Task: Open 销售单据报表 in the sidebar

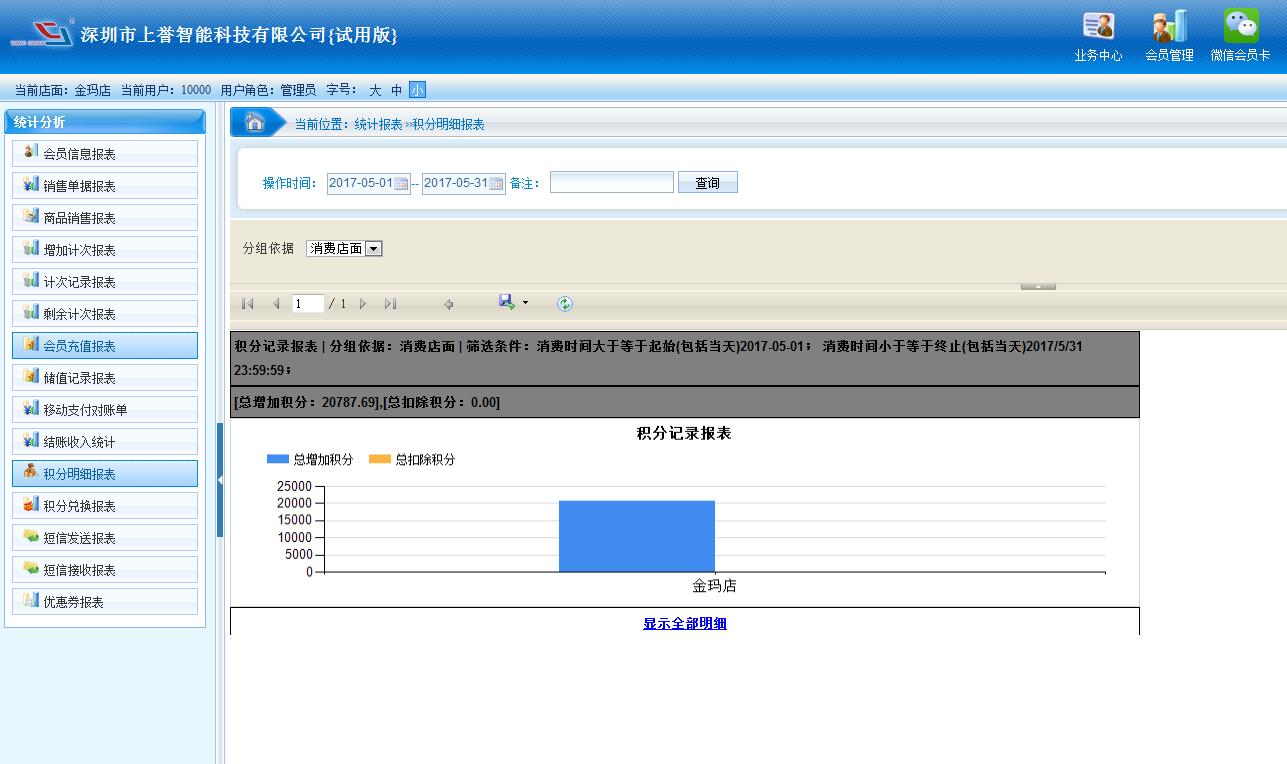Action: [105, 186]
